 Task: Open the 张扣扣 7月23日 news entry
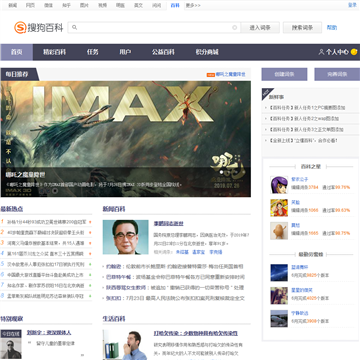click(175, 298)
